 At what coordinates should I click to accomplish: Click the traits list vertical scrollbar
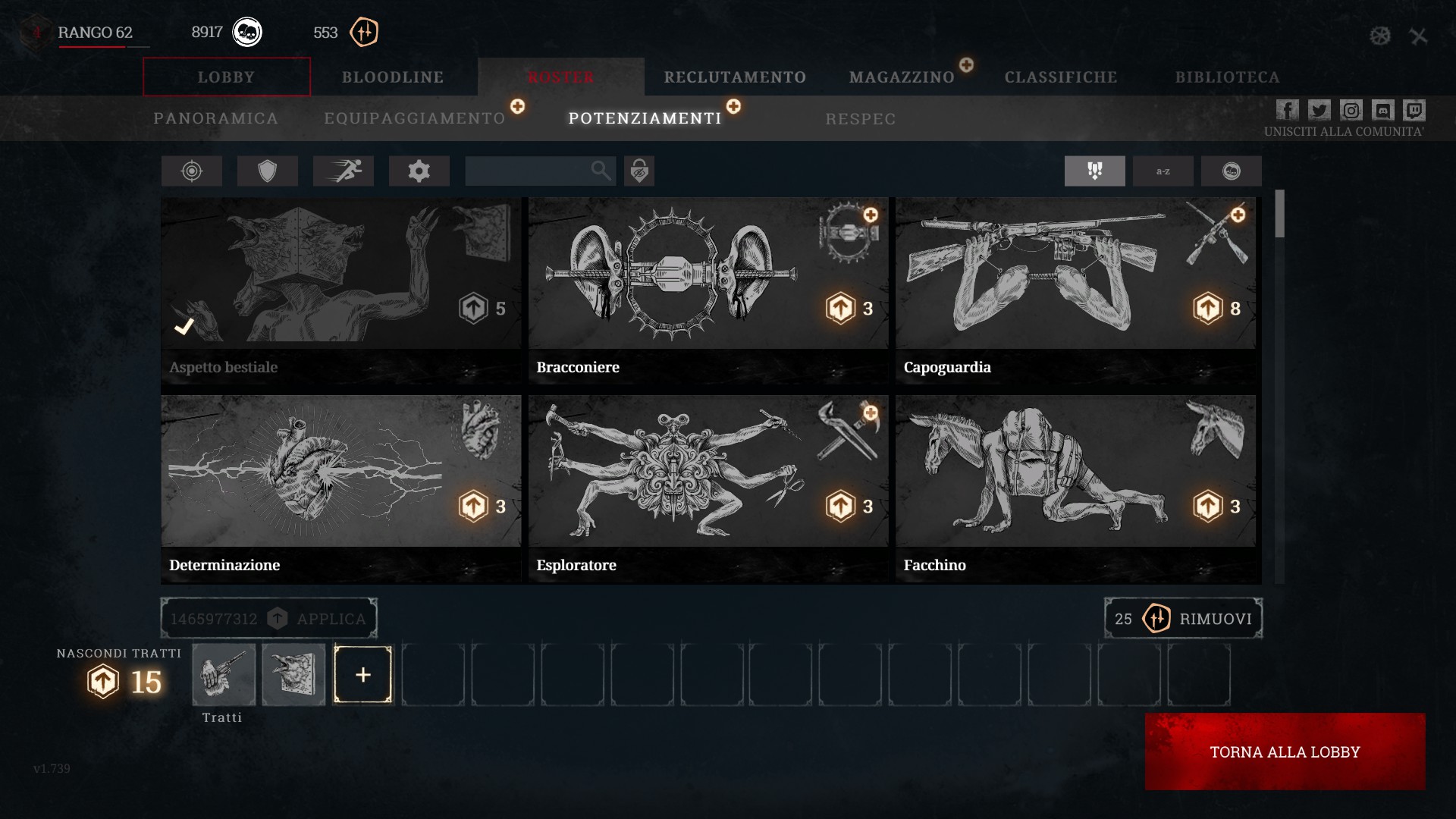coord(1280,387)
